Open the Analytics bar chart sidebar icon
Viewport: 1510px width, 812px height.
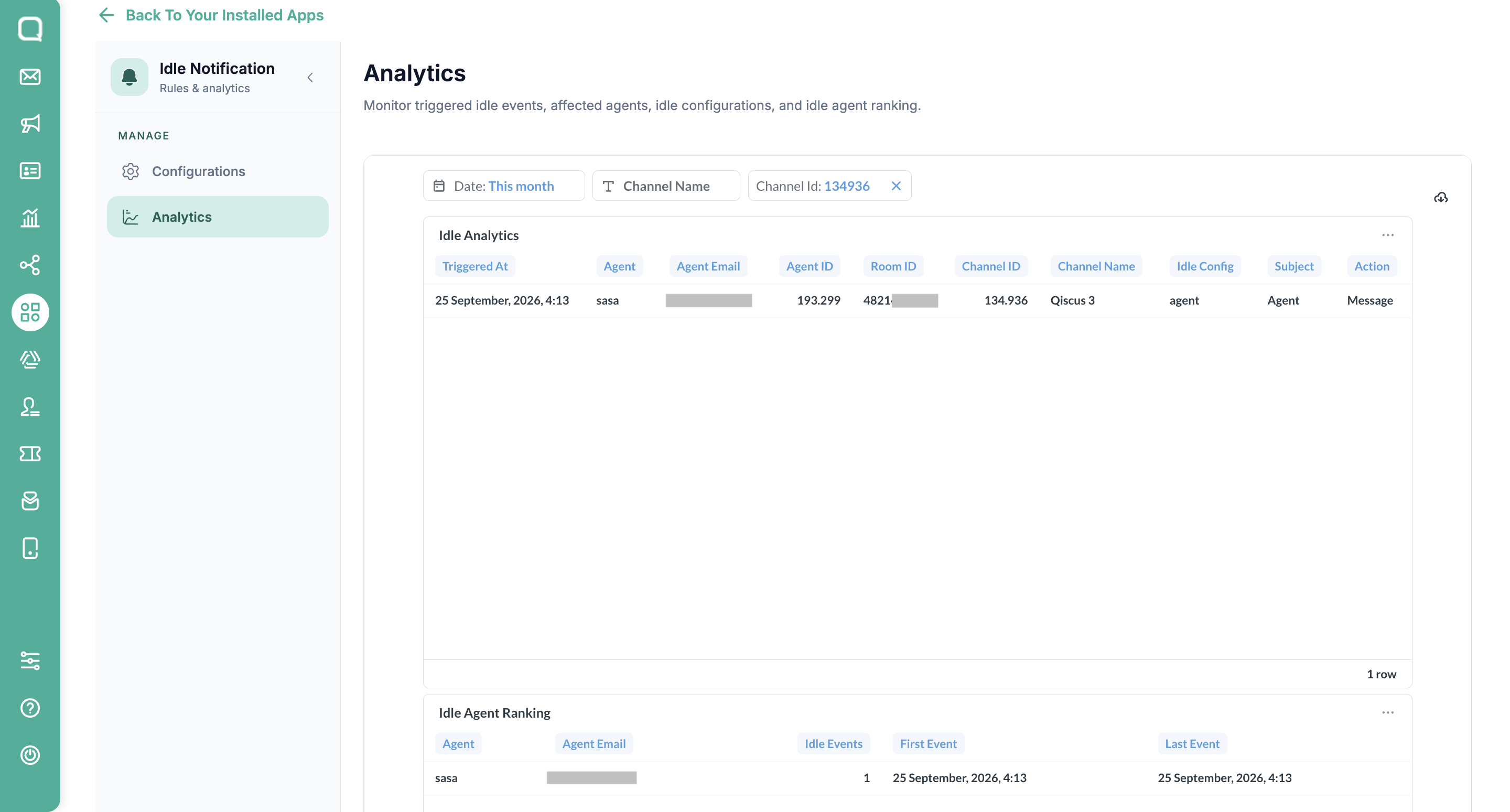(x=30, y=218)
